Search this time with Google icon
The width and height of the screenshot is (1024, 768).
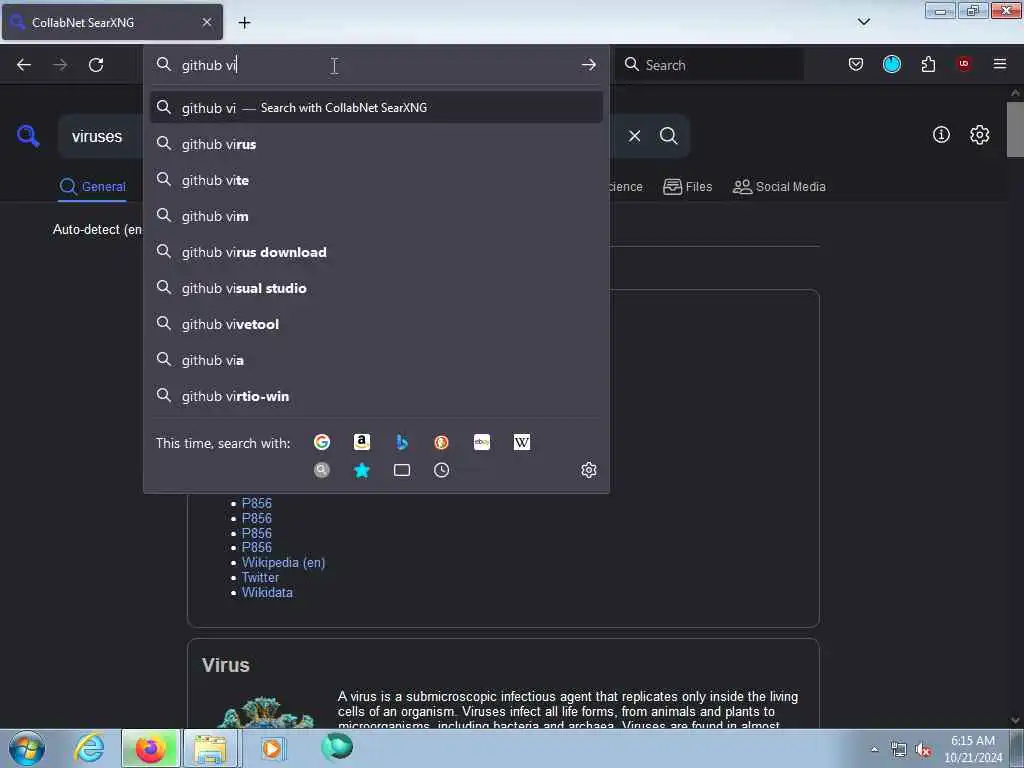pyautogui.click(x=322, y=442)
